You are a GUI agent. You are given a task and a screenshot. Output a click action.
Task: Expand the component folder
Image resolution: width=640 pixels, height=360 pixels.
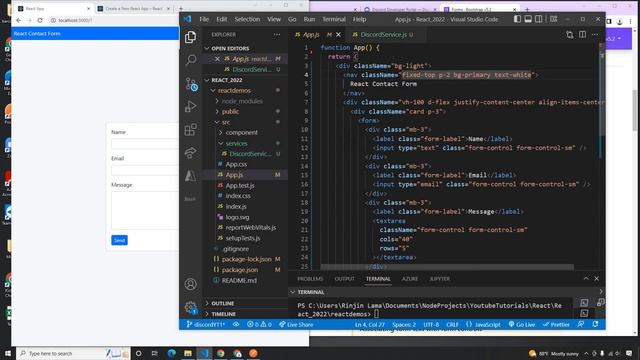click(241, 133)
